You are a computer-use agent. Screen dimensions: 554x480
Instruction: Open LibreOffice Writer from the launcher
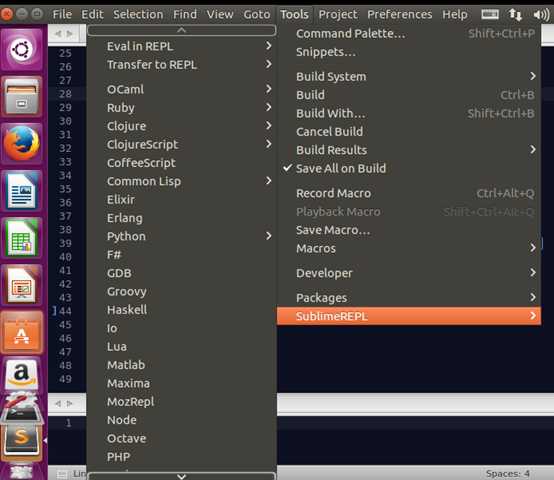[x=22, y=190]
